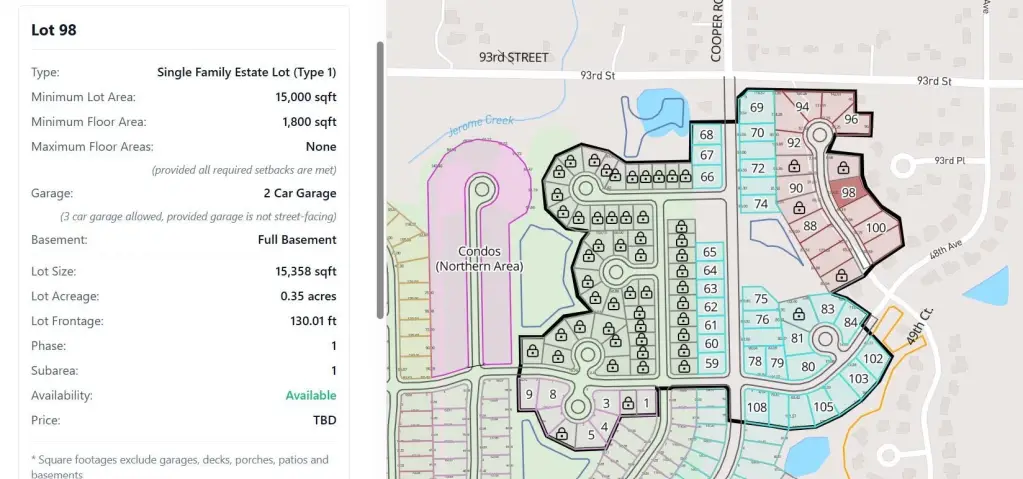1023x479 pixels.
Task: Open lot 59 details
Action: point(711,363)
